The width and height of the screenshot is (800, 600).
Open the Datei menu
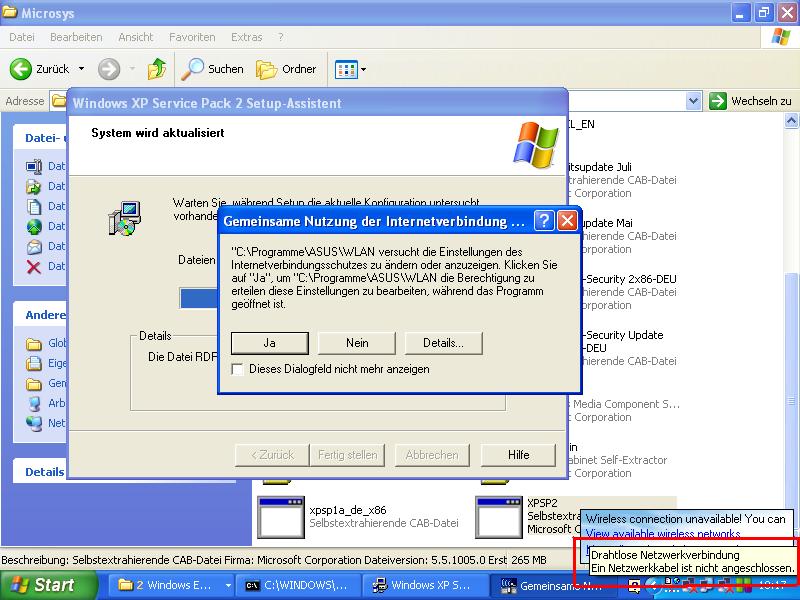(x=22, y=37)
